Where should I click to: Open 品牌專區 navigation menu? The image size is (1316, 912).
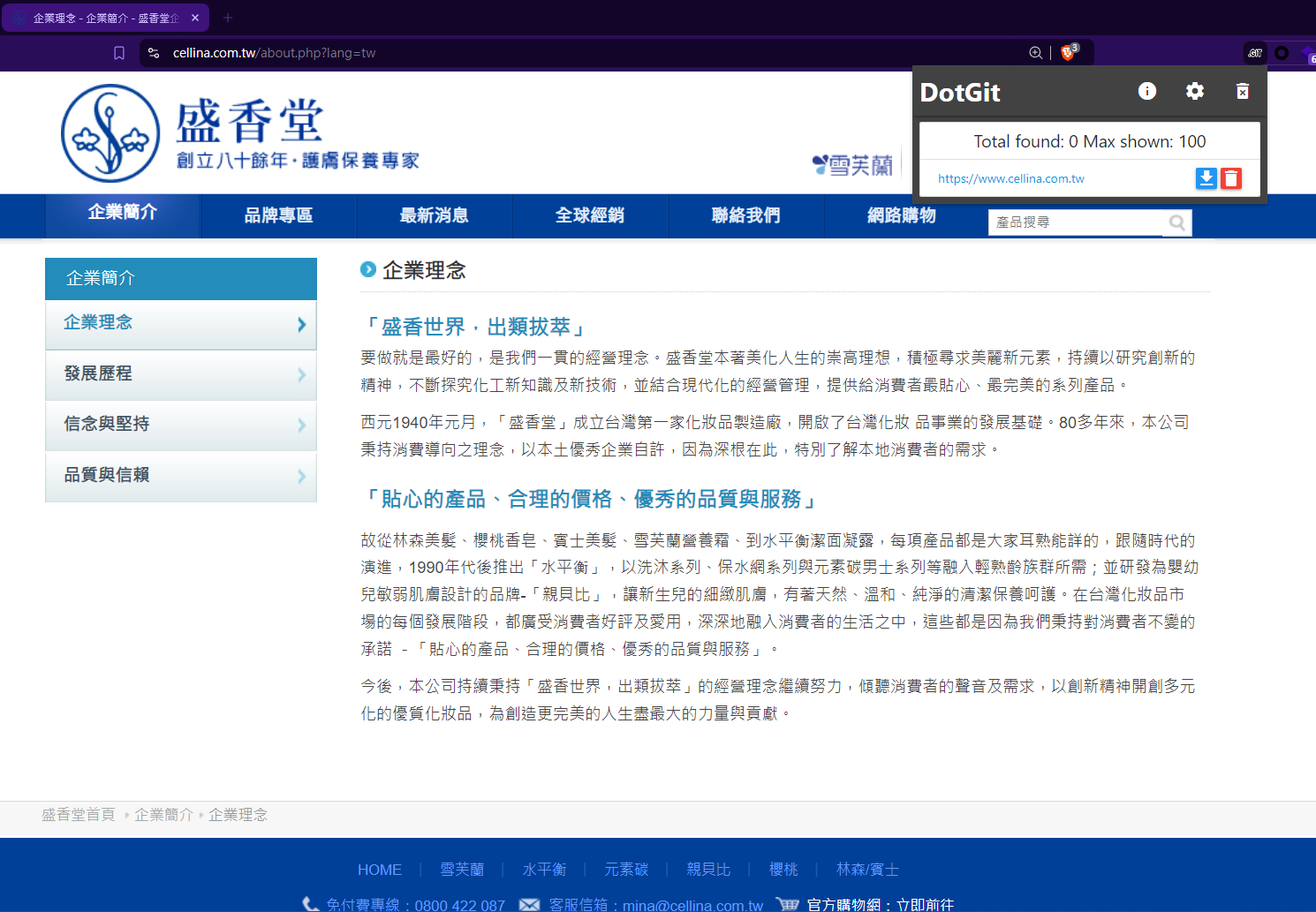pyautogui.click(x=279, y=215)
